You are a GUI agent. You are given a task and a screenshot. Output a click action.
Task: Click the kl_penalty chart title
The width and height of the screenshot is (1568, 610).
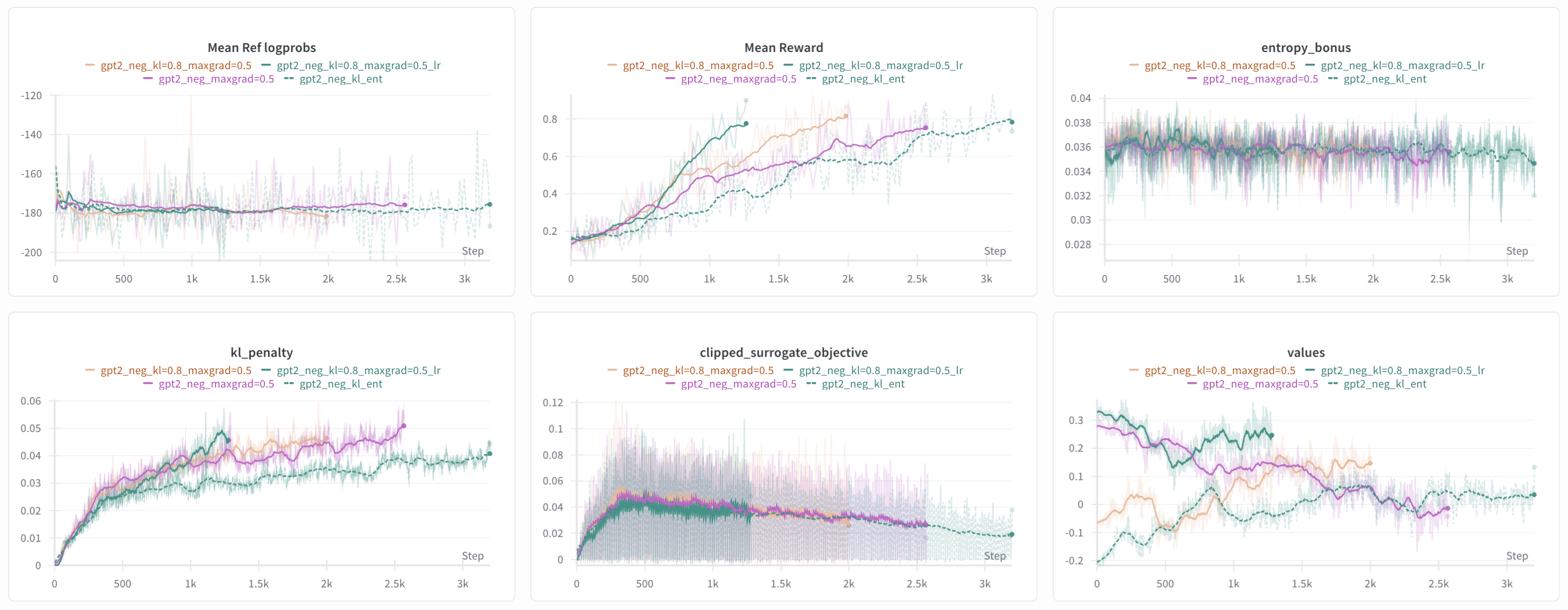coord(262,352)
